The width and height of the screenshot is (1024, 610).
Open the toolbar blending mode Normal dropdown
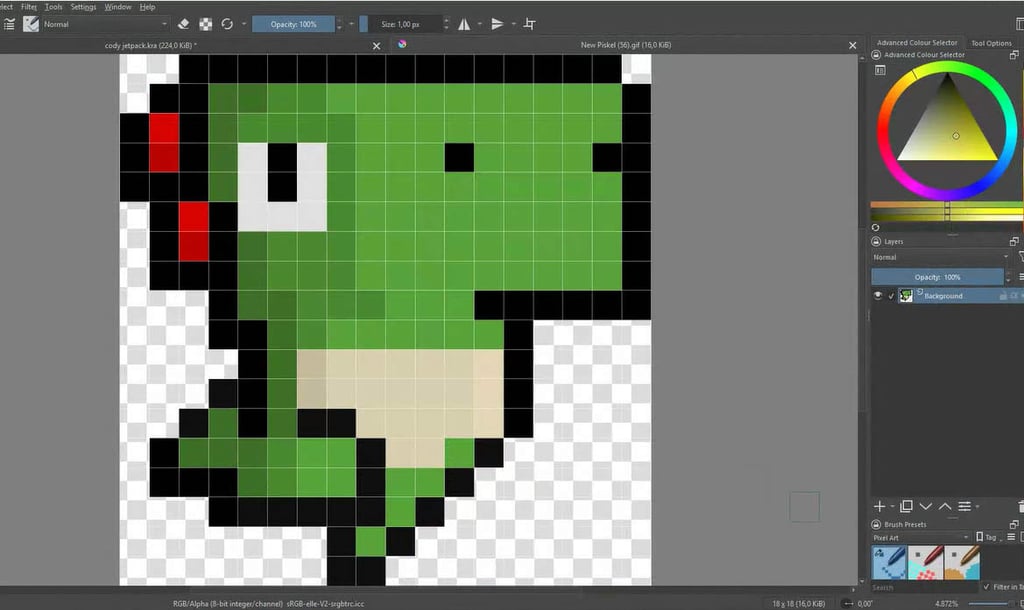[x=104, y=24]
